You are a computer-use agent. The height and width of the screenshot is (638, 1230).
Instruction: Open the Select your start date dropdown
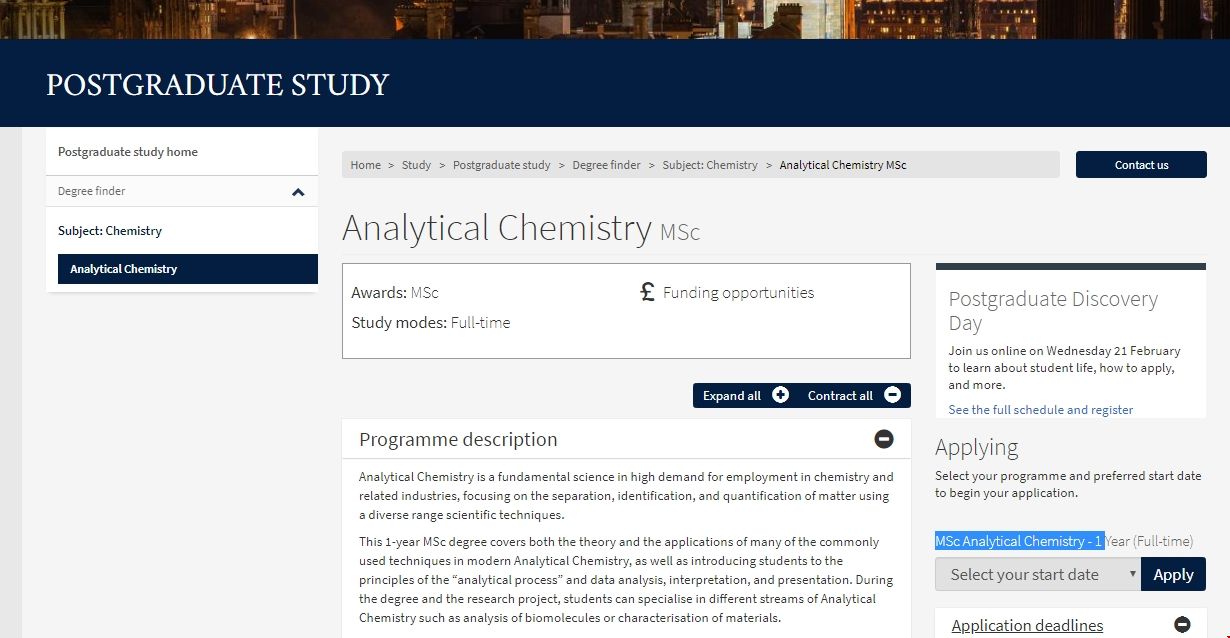tap(1037, 574)
